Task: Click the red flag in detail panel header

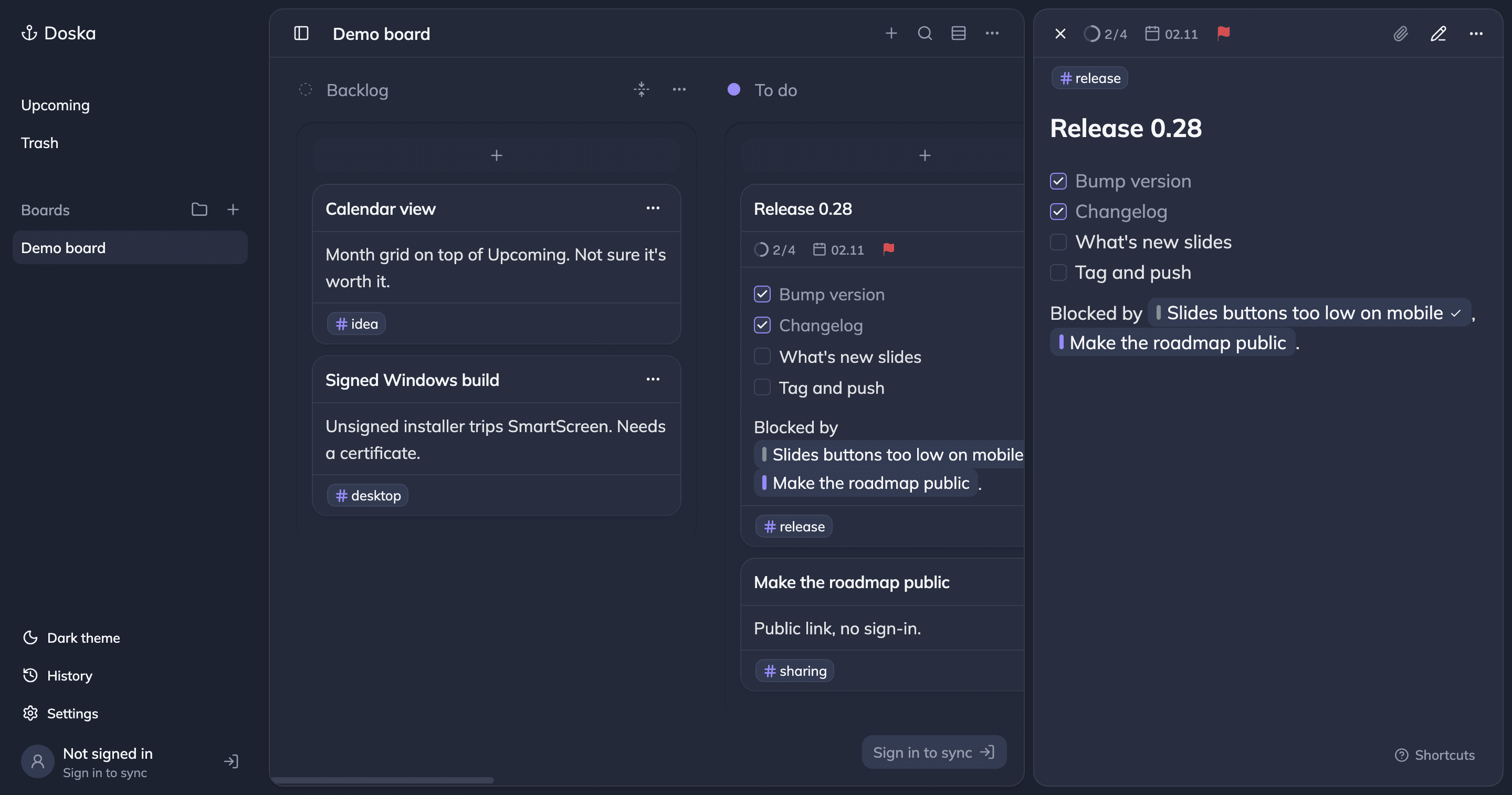Action: pyautogui.click(x=1224, y=34)
